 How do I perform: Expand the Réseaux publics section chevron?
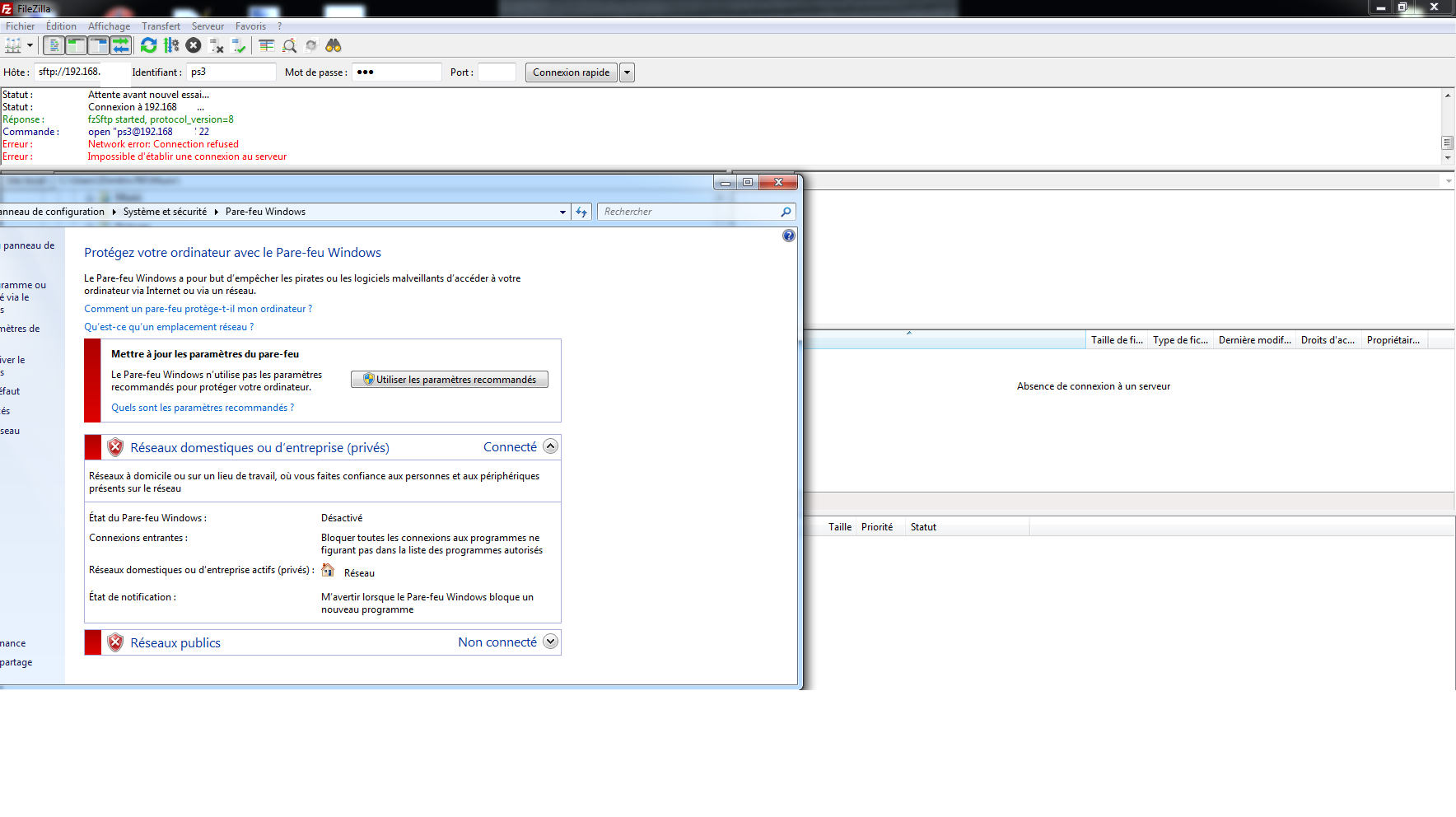551,642
